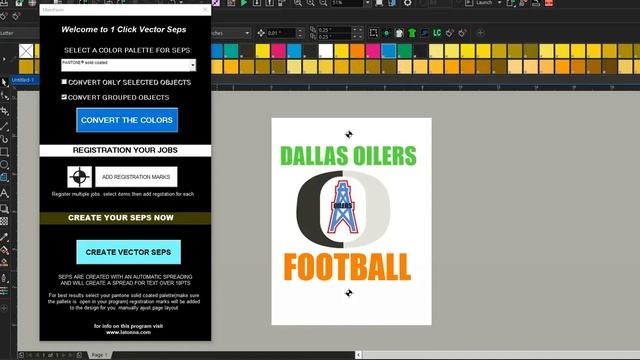This screenshot has height=360, width=640.
Task: Select the Drop shadow tool
Action: point(4,209)
